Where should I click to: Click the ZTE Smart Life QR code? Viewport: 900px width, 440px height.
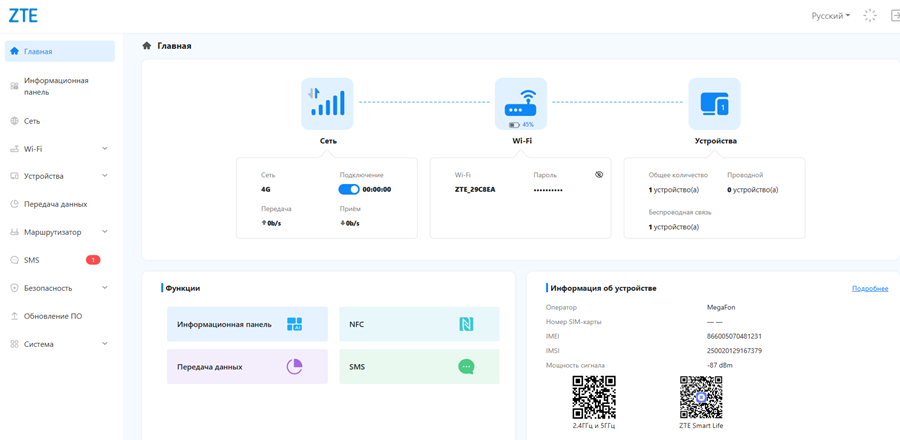700,397
